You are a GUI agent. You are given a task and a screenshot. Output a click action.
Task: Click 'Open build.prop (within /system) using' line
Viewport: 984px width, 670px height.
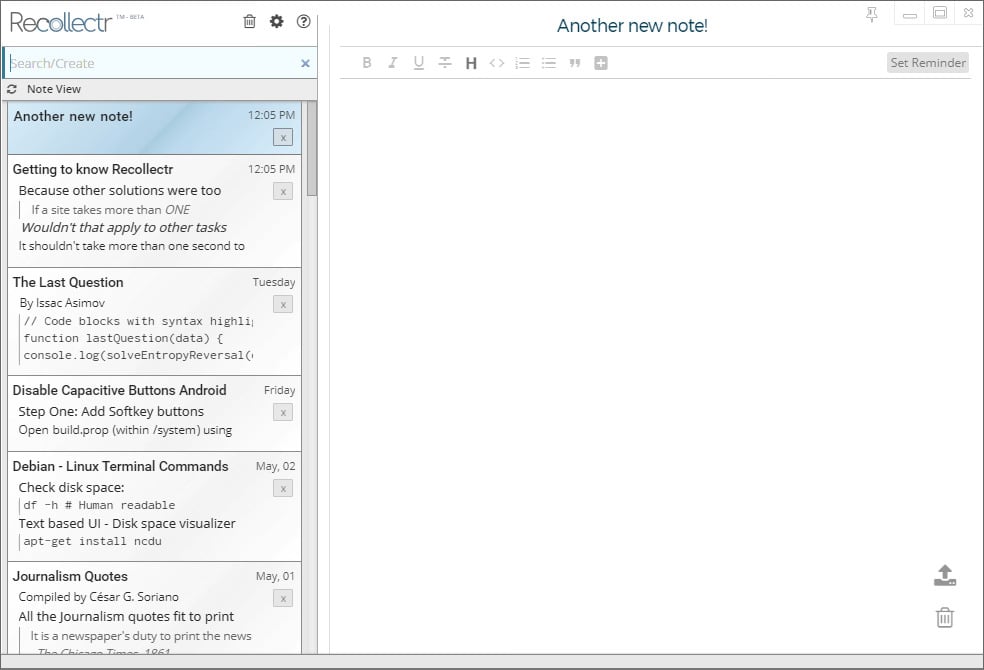click(x=126, y=430)
